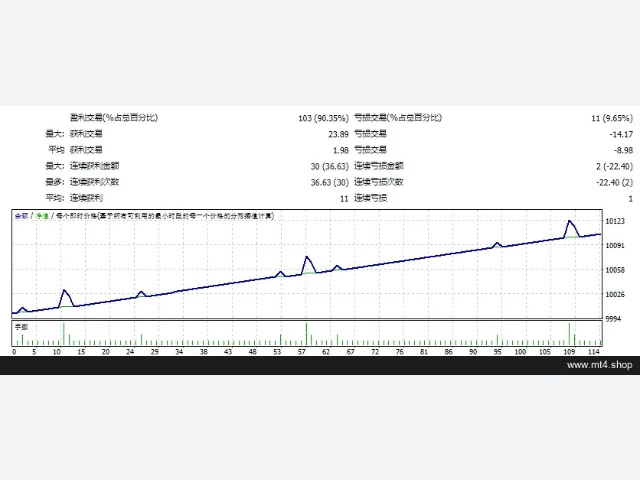Select x-axis label 95

click(x=498, y=352)
